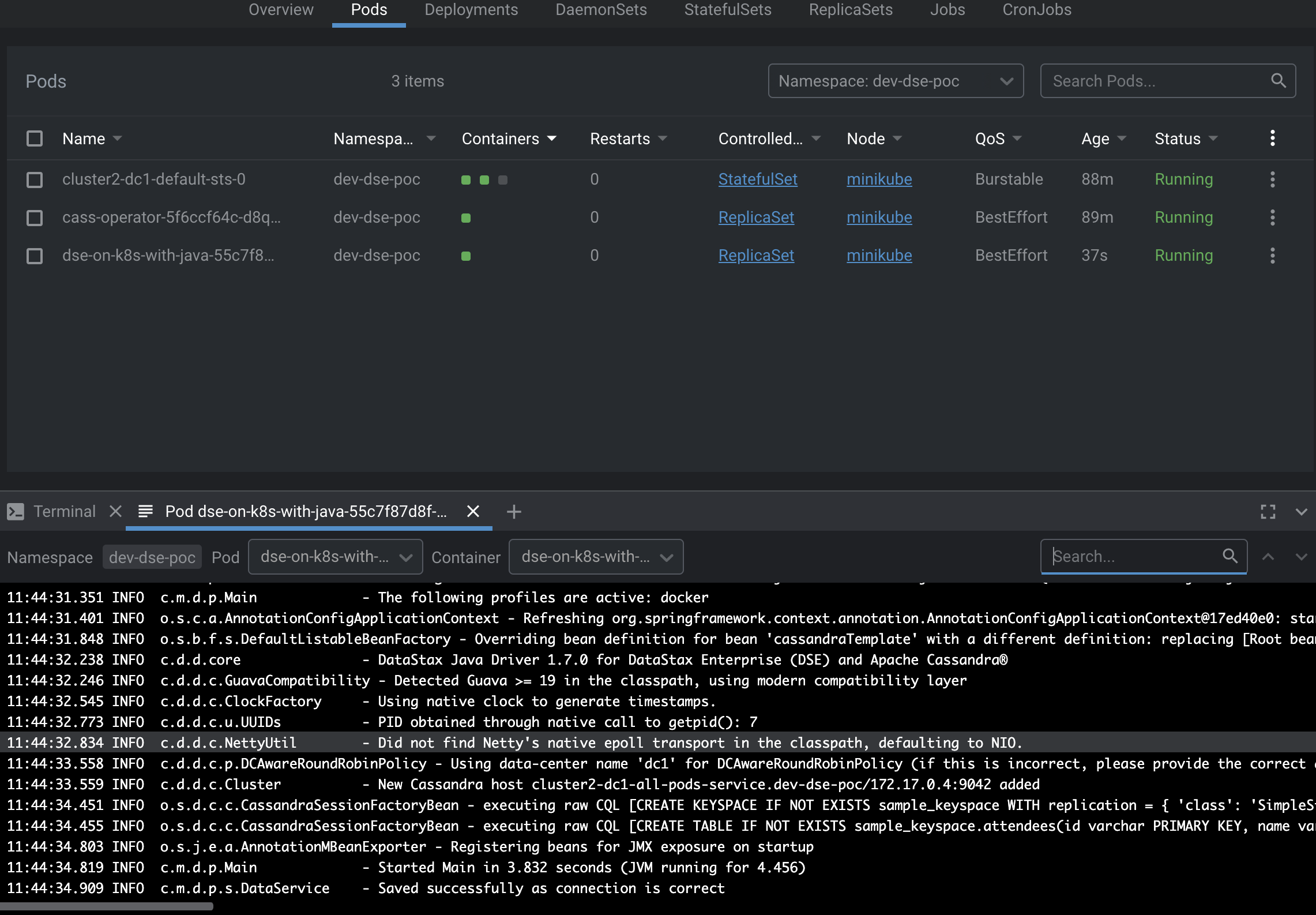Jump to previous log search result
Viewport: 1316px width, 915px height.
tap(1268, 557)
